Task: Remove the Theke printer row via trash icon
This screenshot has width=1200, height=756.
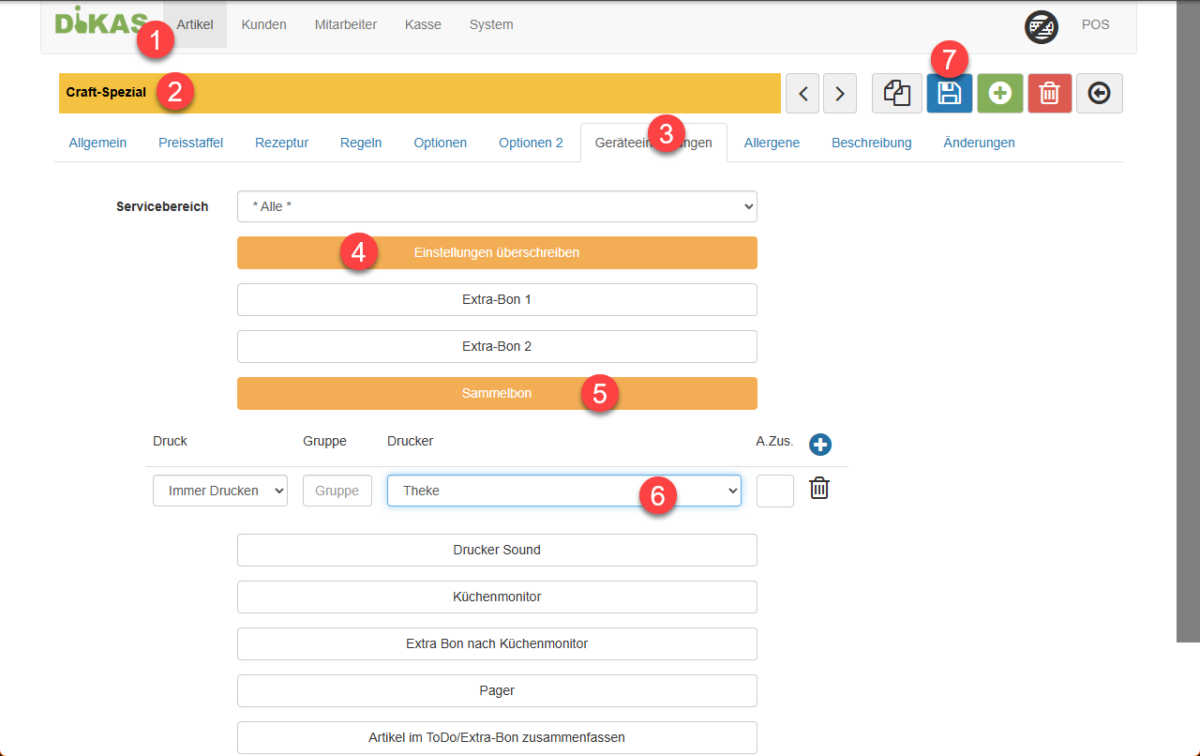Action: [819, 489]
